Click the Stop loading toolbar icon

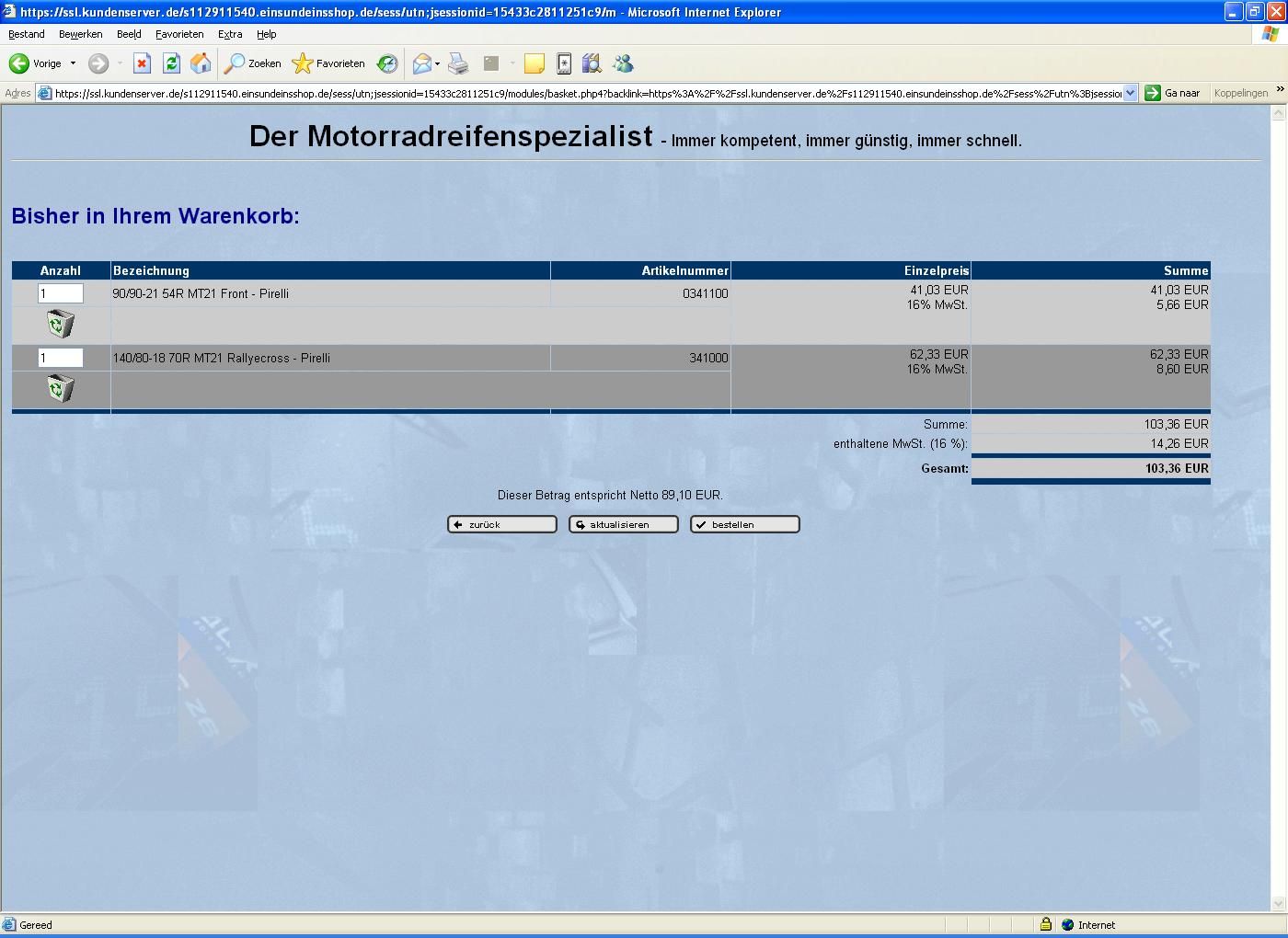coord(142,63)
